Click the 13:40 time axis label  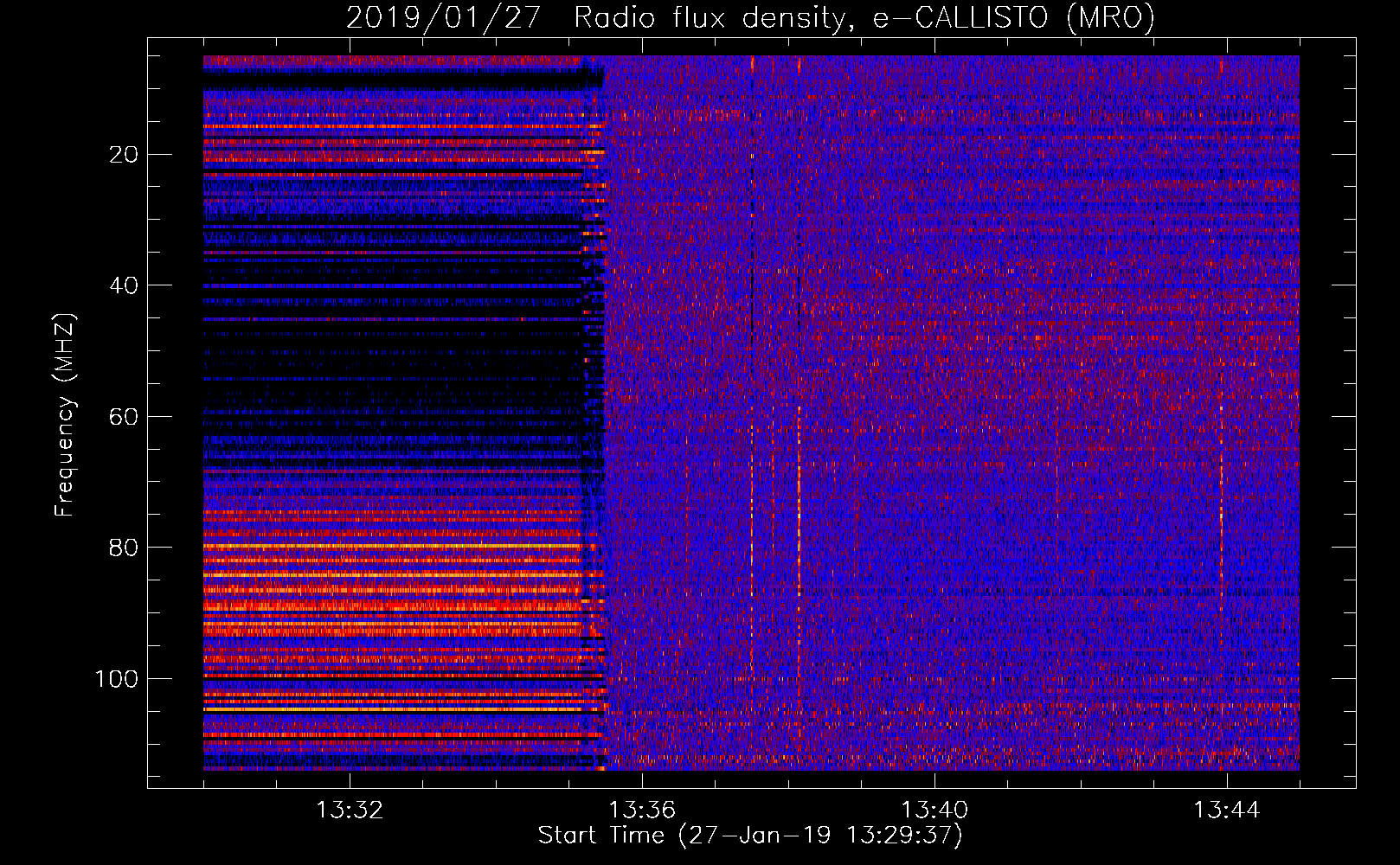(934, 811)
